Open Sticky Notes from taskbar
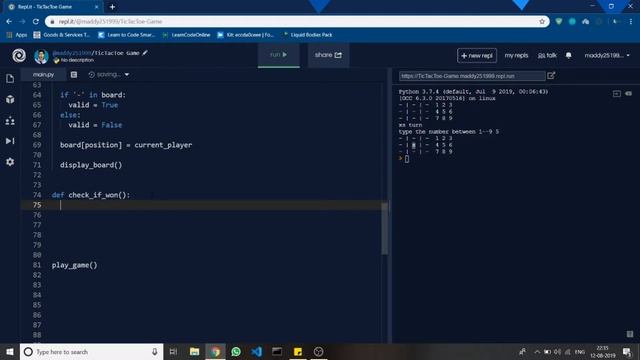Screen dimensions: 640x360 tap(298, 351)
